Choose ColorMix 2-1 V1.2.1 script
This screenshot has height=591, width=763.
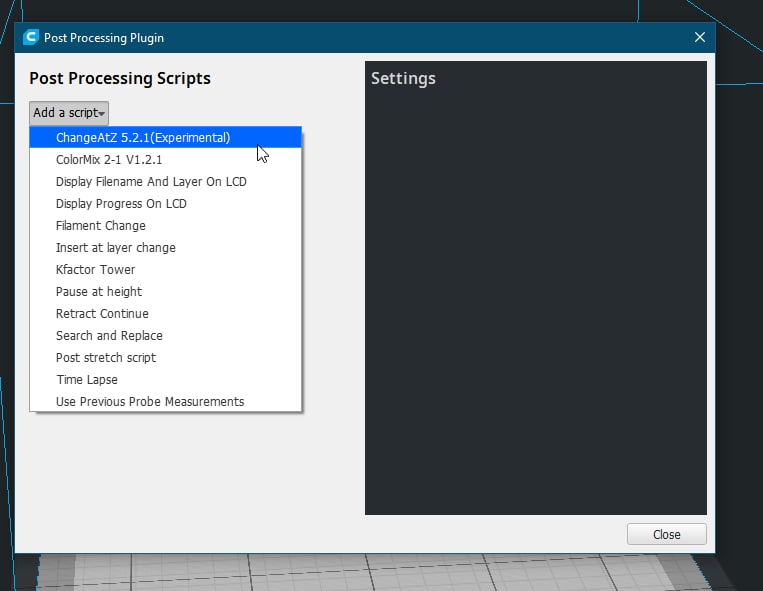pyautogui.click(x=165, y=160)
